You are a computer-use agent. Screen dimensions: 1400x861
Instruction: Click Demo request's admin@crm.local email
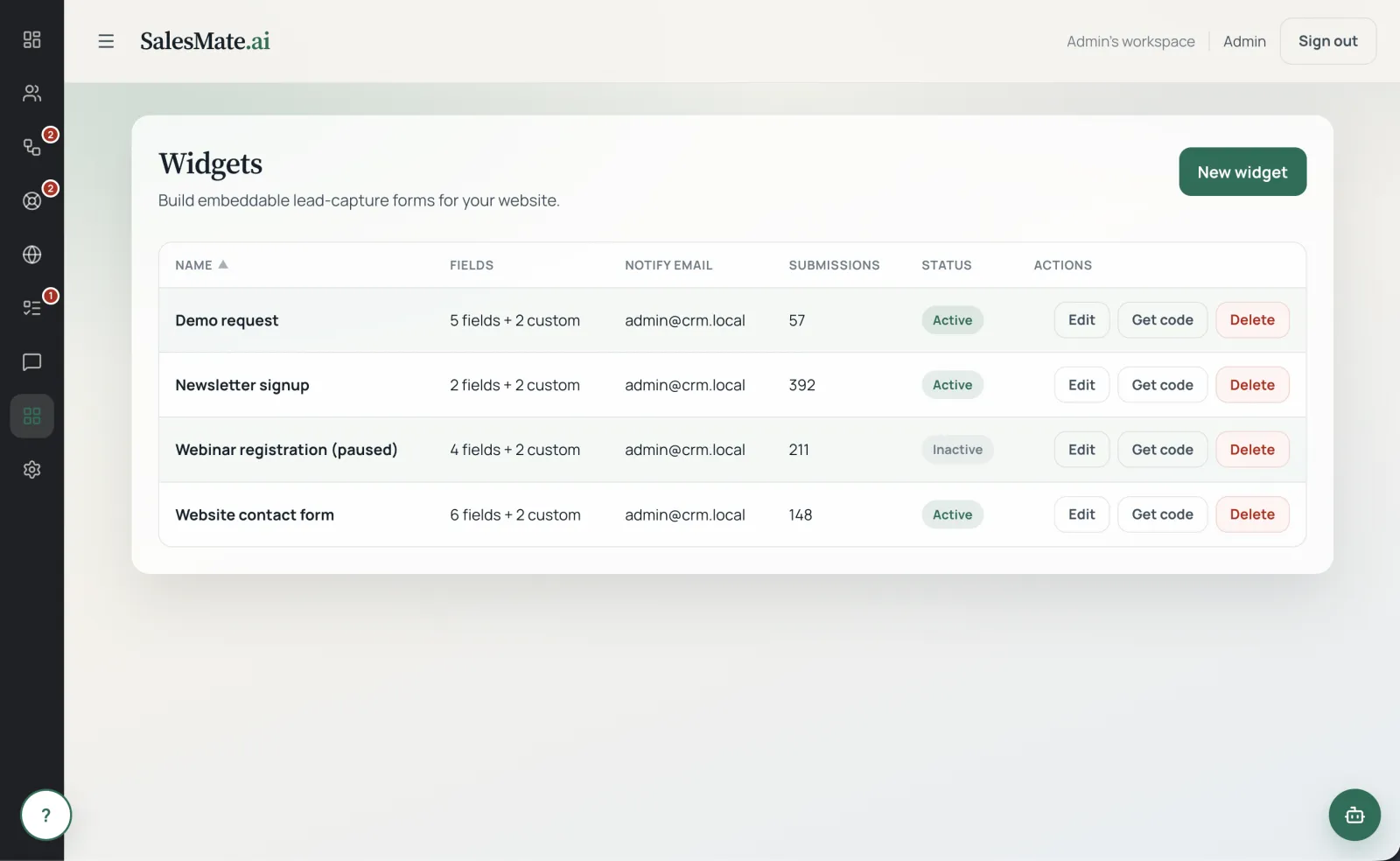(684, 320)
